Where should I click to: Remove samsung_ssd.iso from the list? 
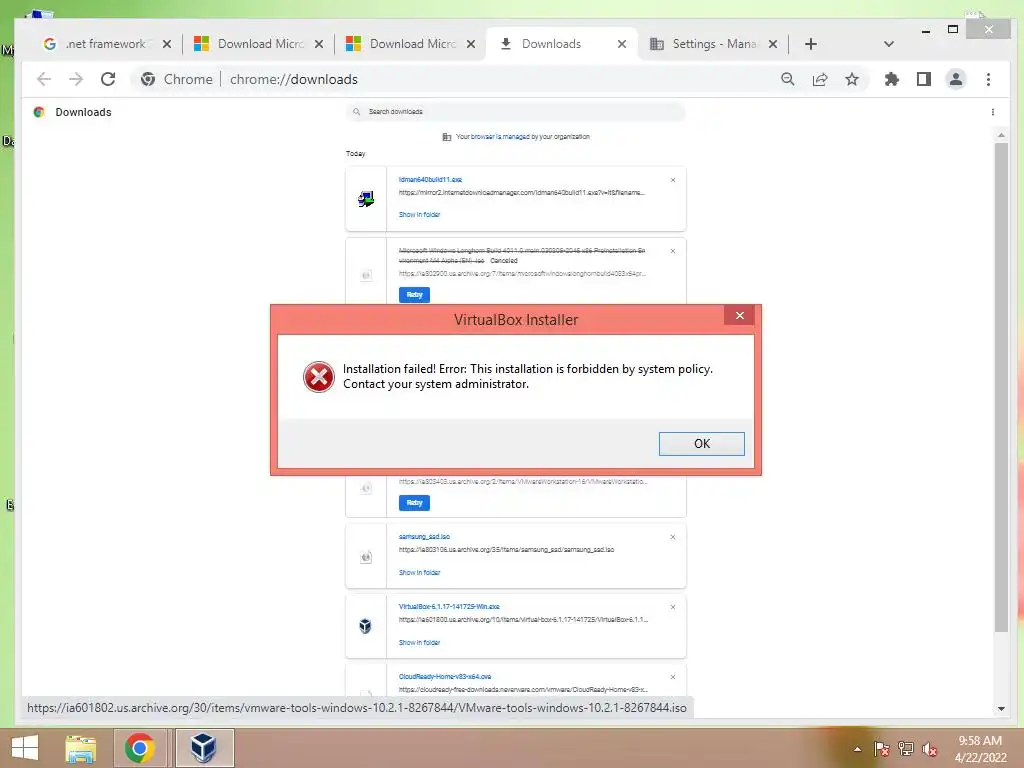coord(673,537)
